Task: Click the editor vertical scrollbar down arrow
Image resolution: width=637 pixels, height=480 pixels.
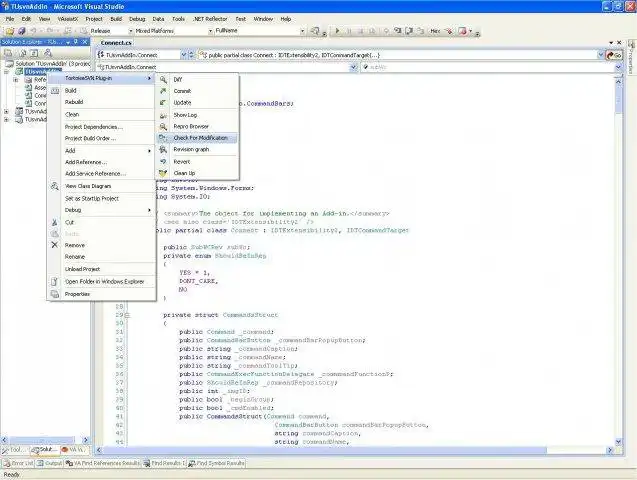Action: (x=618, y=441)
